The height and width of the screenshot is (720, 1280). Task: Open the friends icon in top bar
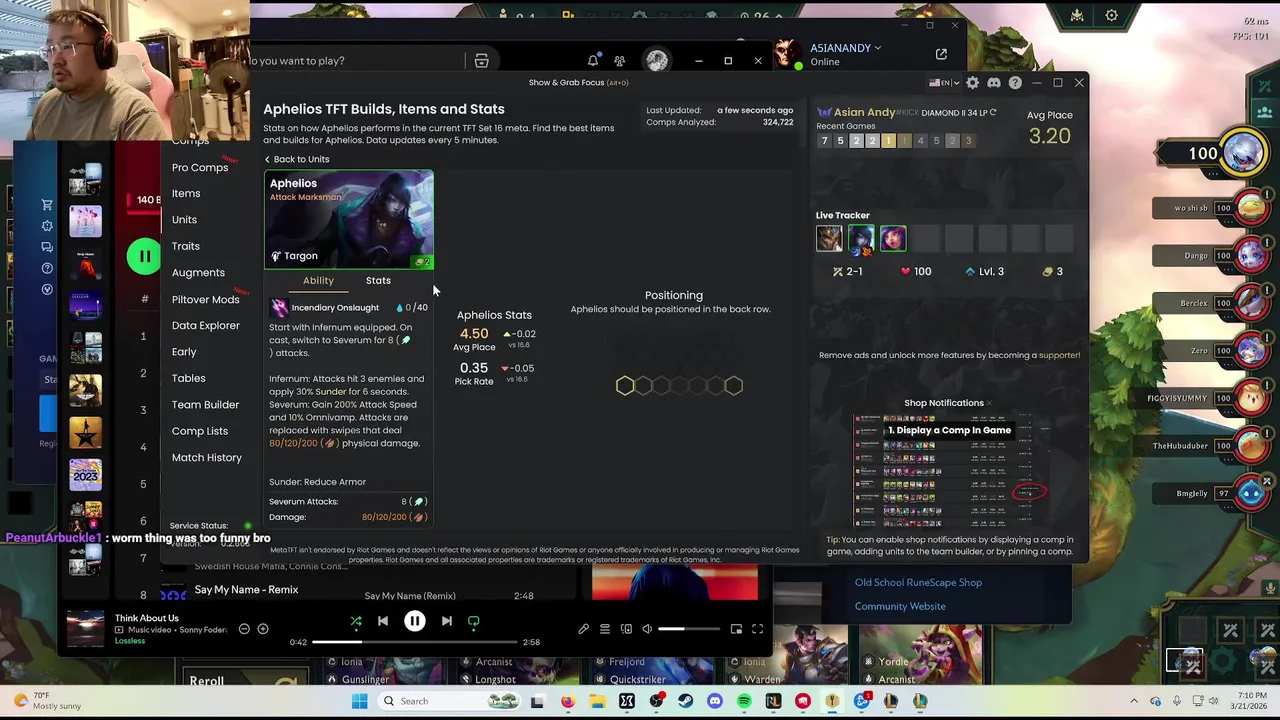pos(620,61)
